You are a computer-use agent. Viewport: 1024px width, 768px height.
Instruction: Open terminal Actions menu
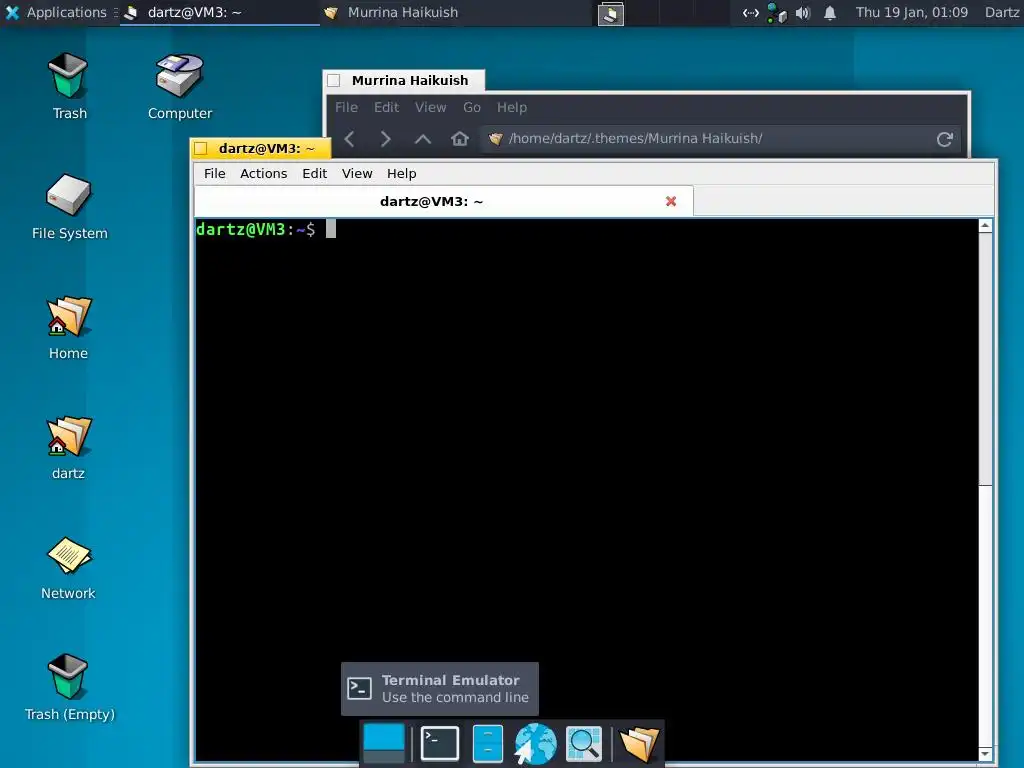click(x=263, y=174)
